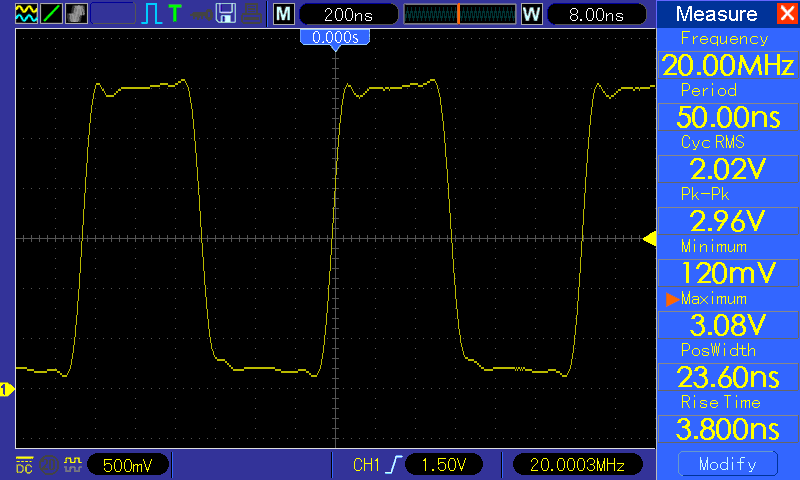
Task: Click the waveform memory position bar
Action: (460, 14)
